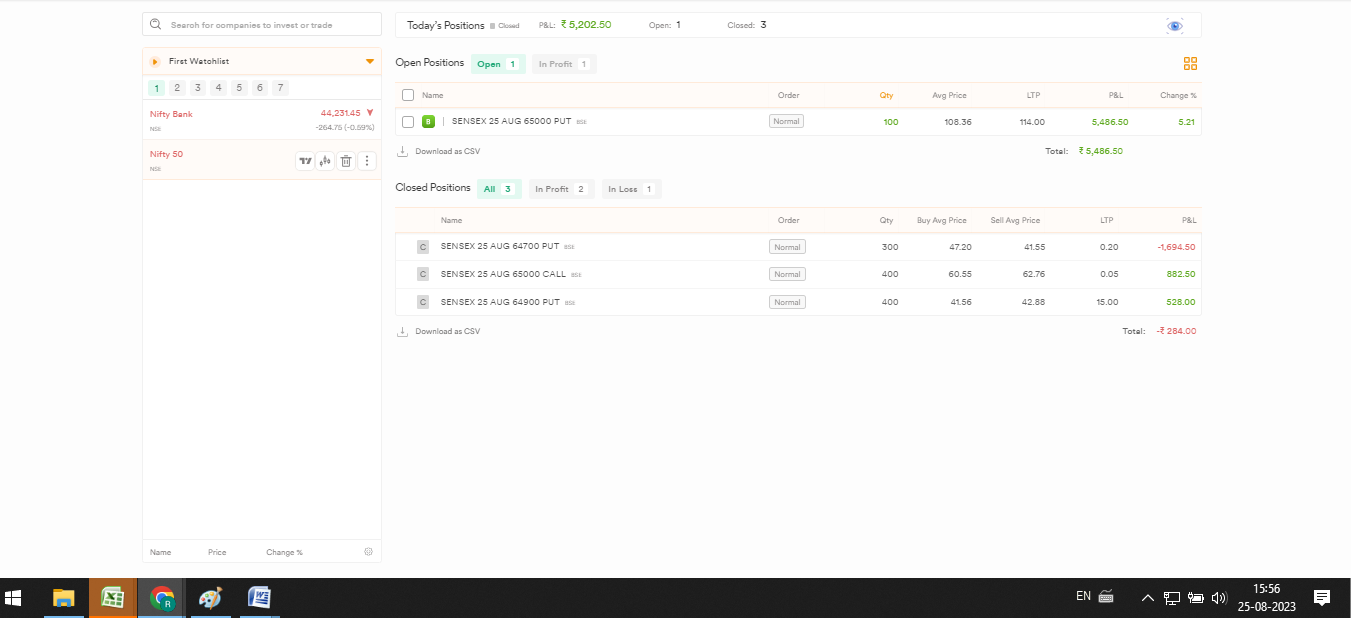Click the C badge on SENSEX 64900 PUT row
This screenshot has height=618, width=1351.
pyautogui.click(x=422, y=302)
